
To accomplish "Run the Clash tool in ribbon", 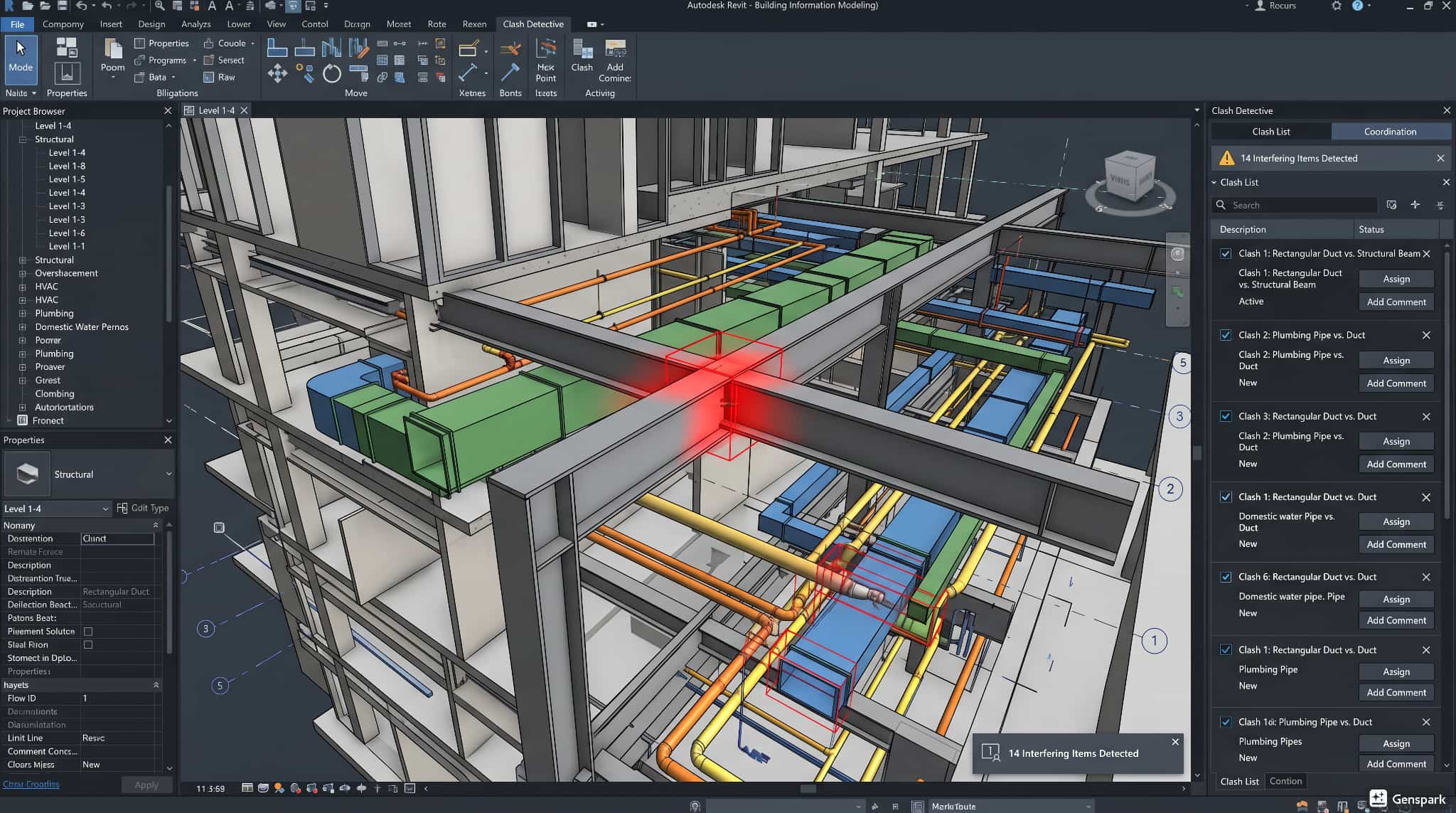I will [x=582, y=55].
